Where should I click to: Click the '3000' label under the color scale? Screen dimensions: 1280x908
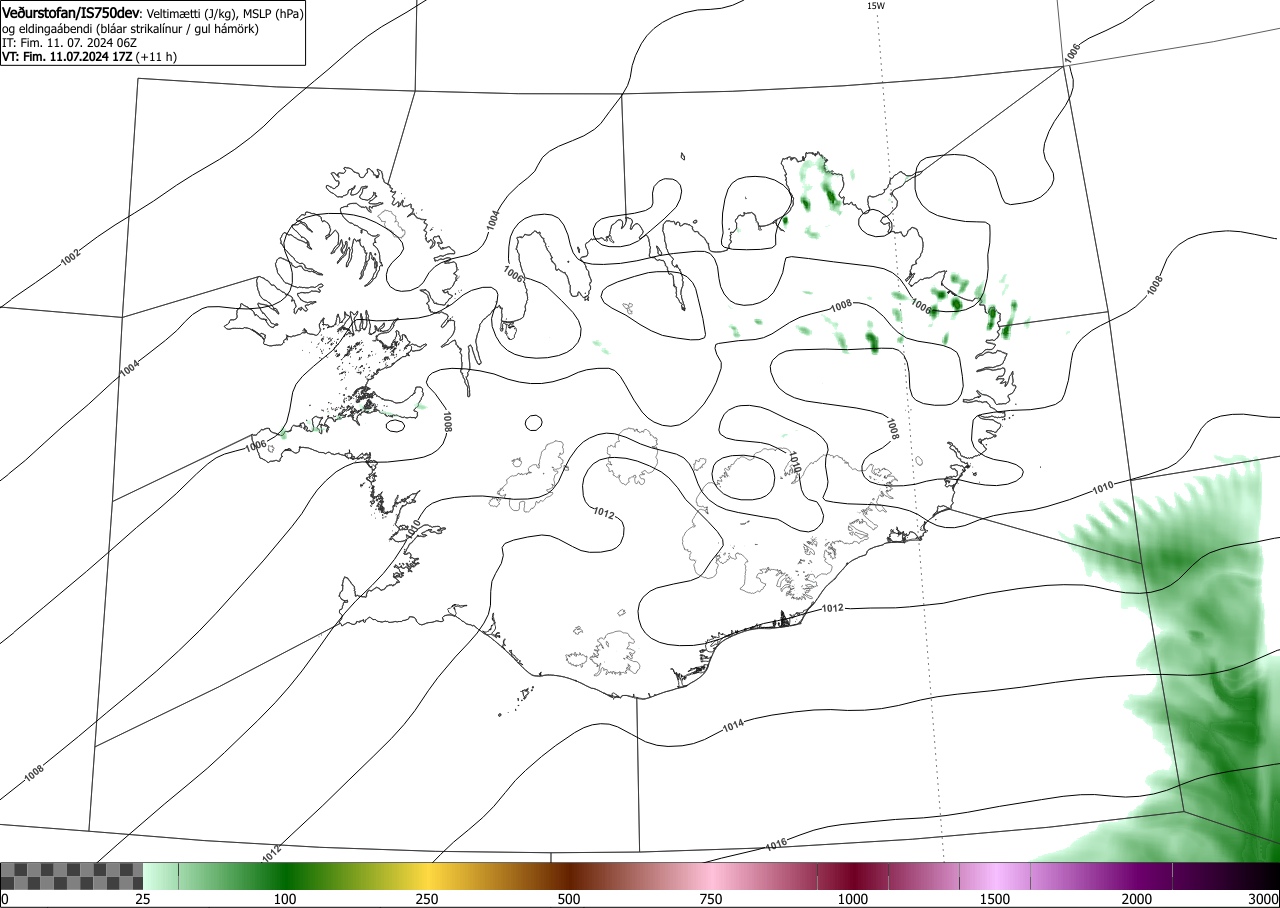pyautogui.click(x=1264, y=900)
